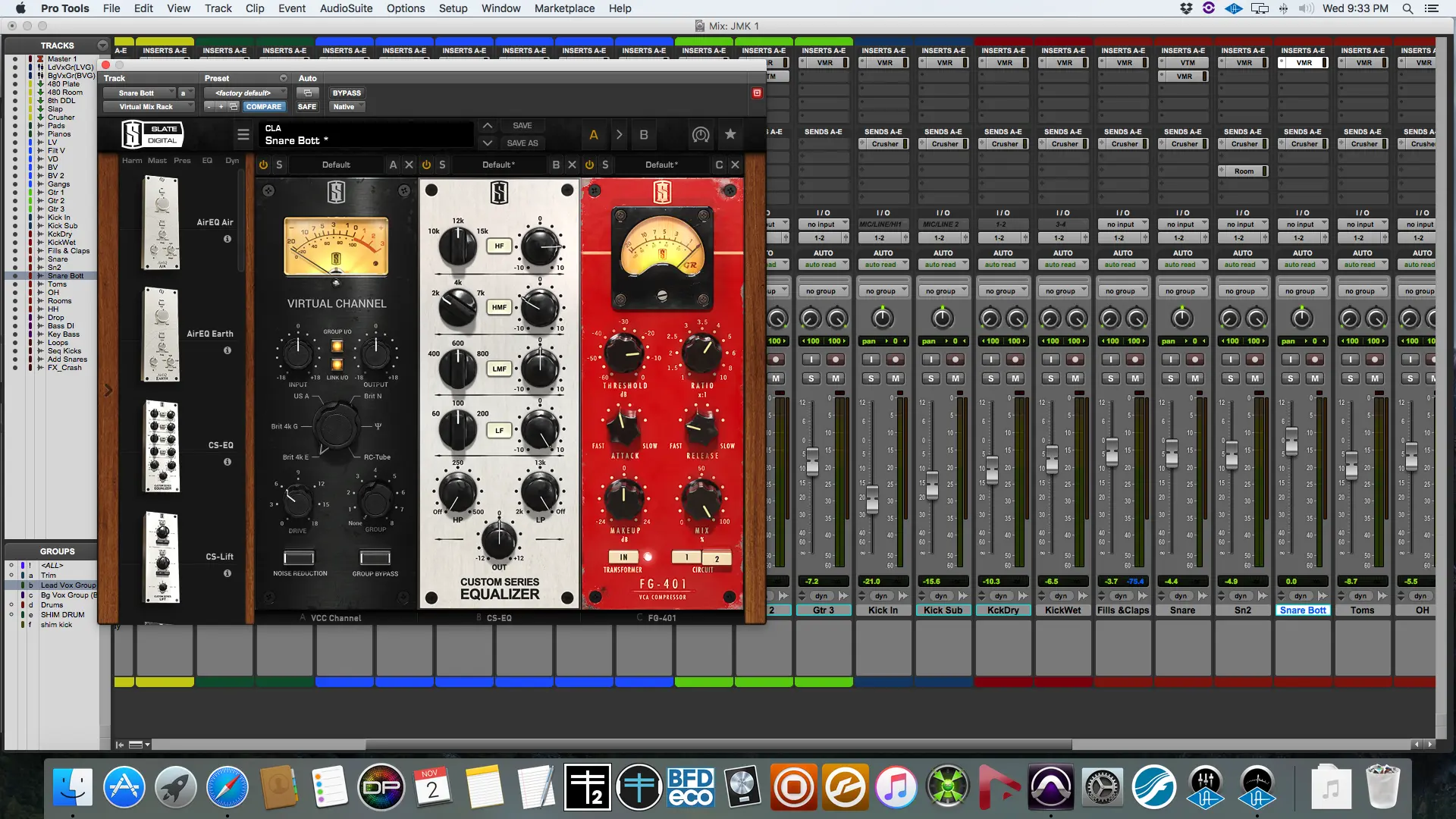Solo the CS-EQ module in slot B

[x=442, y=165]
